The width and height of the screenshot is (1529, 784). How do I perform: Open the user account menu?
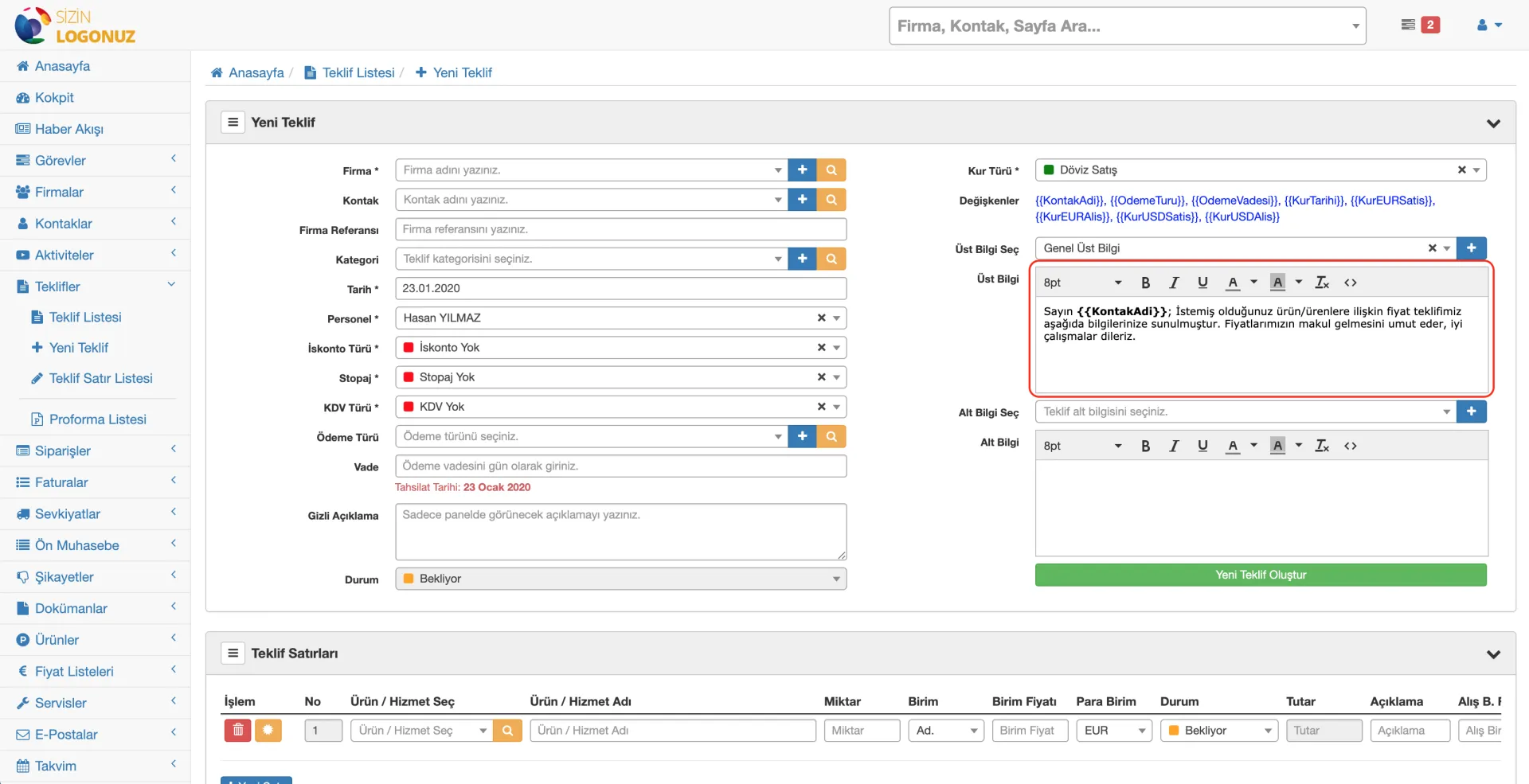[1489, 25]
